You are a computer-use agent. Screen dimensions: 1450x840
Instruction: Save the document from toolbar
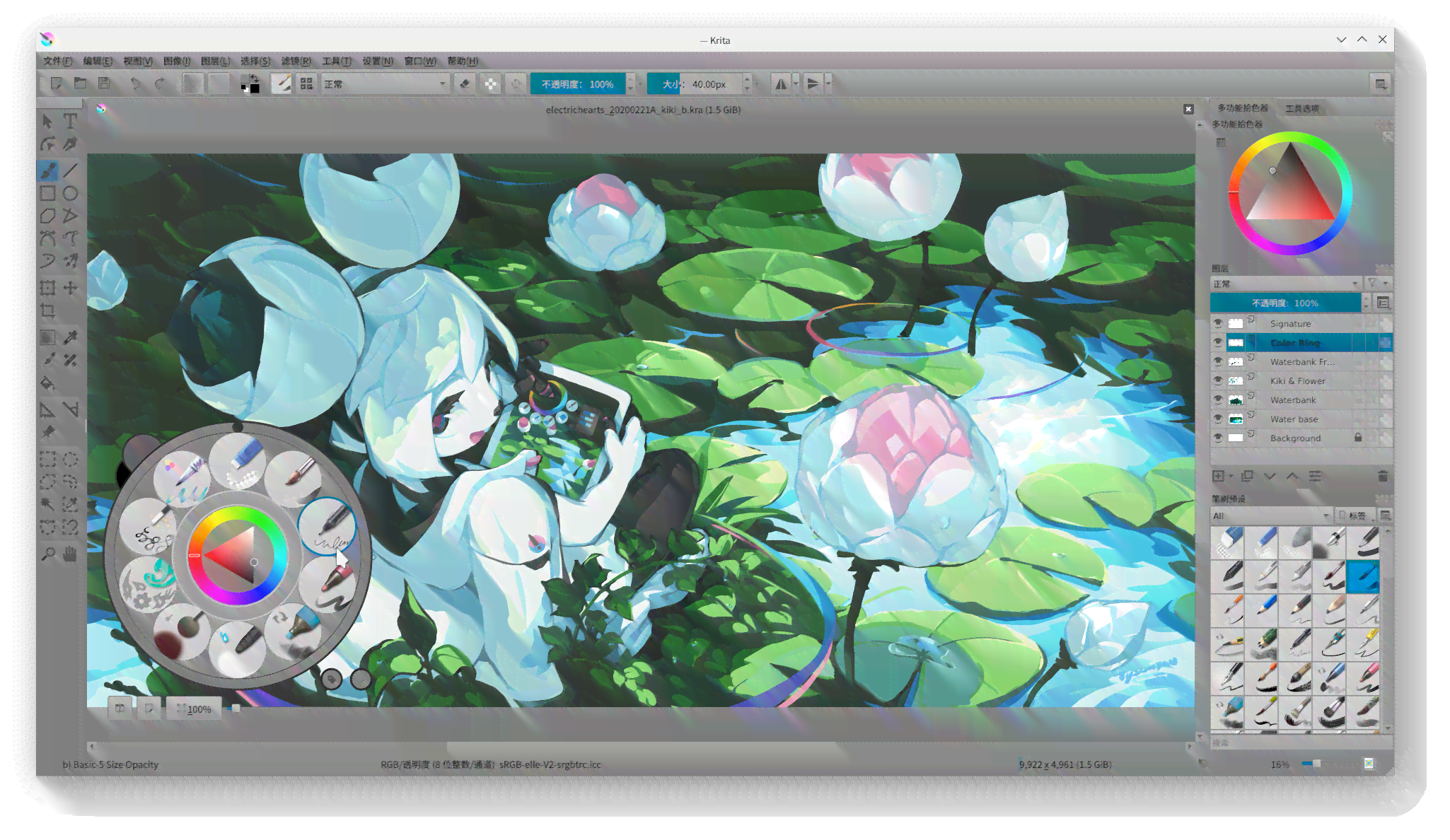pyautogui.click(x=104, y=84)
